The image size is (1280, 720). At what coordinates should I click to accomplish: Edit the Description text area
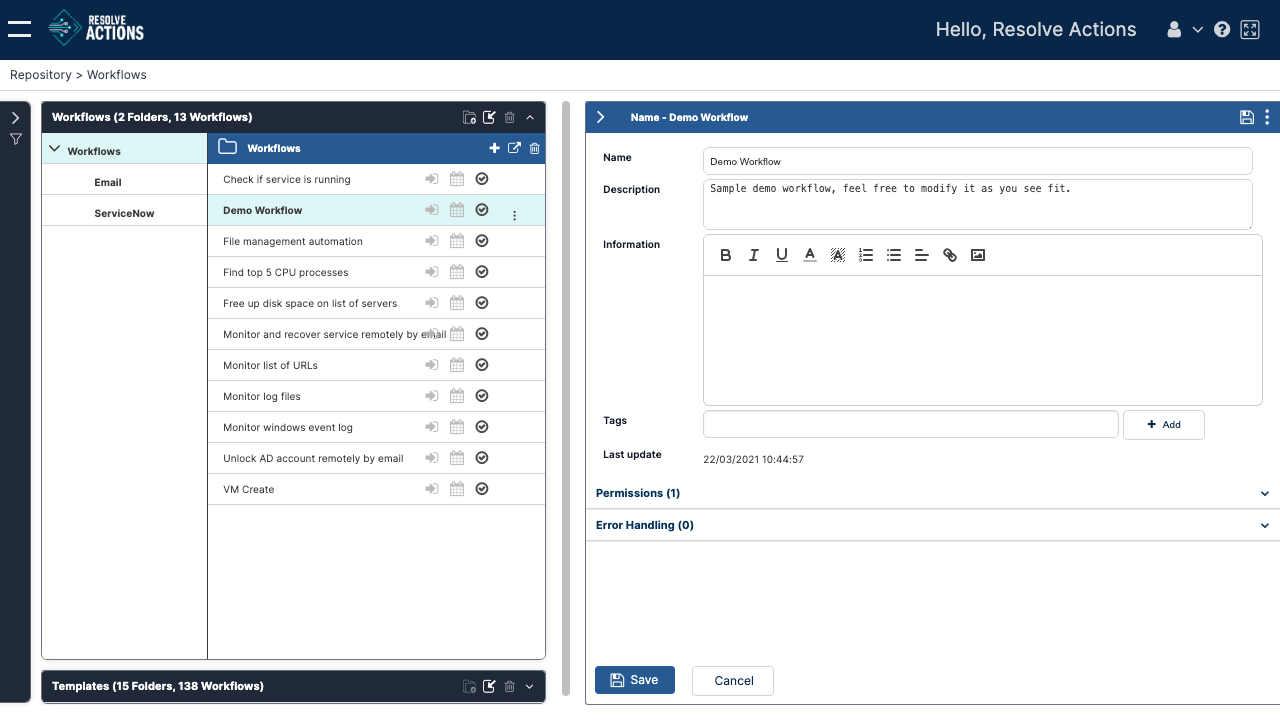(978, 204)
